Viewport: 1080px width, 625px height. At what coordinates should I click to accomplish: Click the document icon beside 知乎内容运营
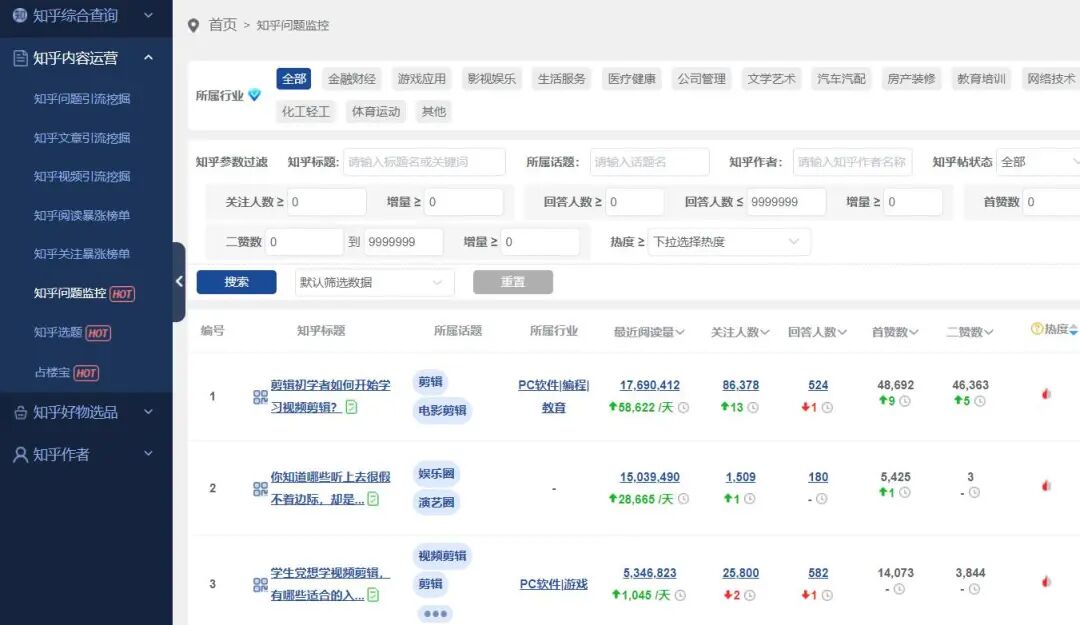point(21,58)
